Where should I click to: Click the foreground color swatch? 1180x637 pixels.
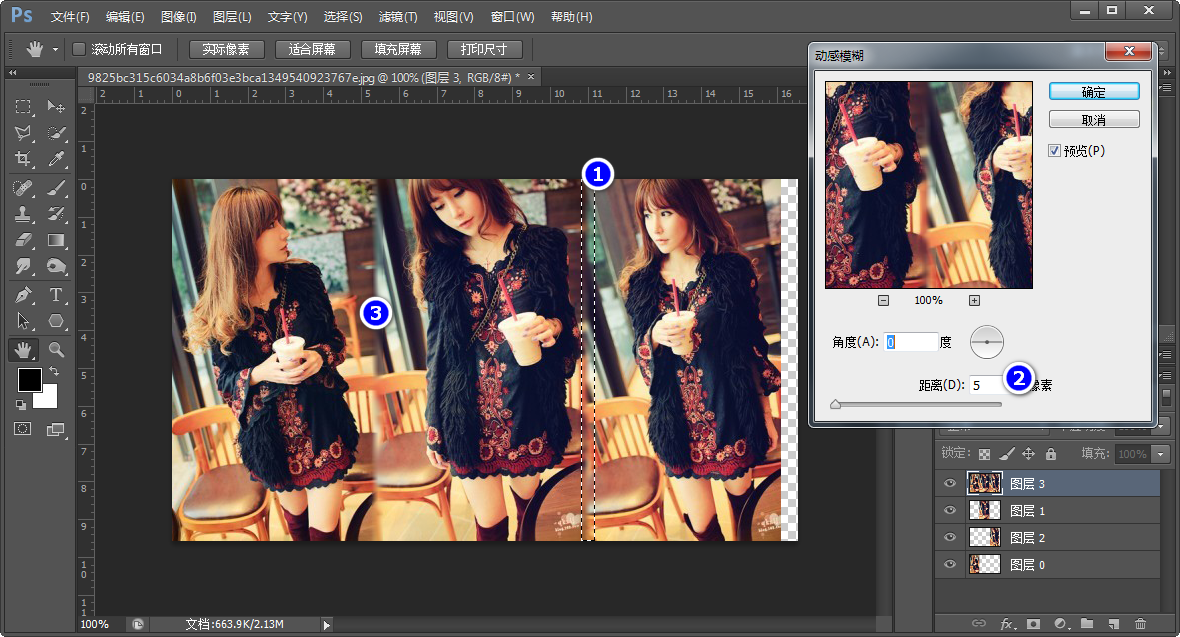[x=29, y=380]
